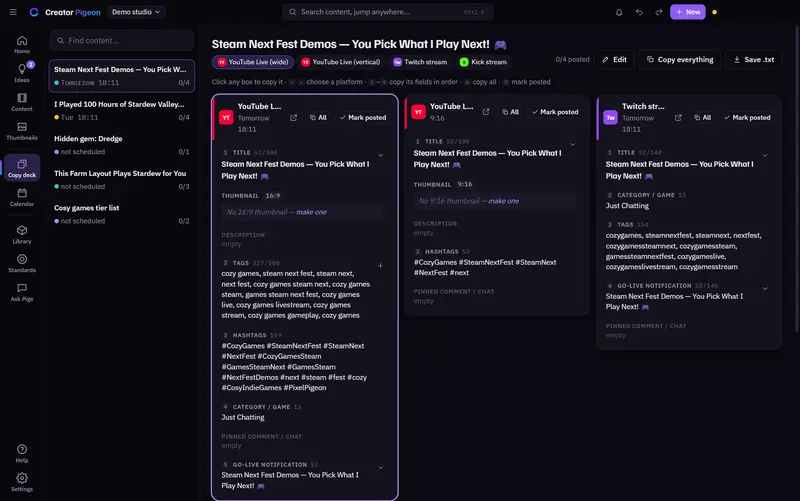Copy Just Chatting category on first card
The image size is (800, 501).
click(243, 417)
